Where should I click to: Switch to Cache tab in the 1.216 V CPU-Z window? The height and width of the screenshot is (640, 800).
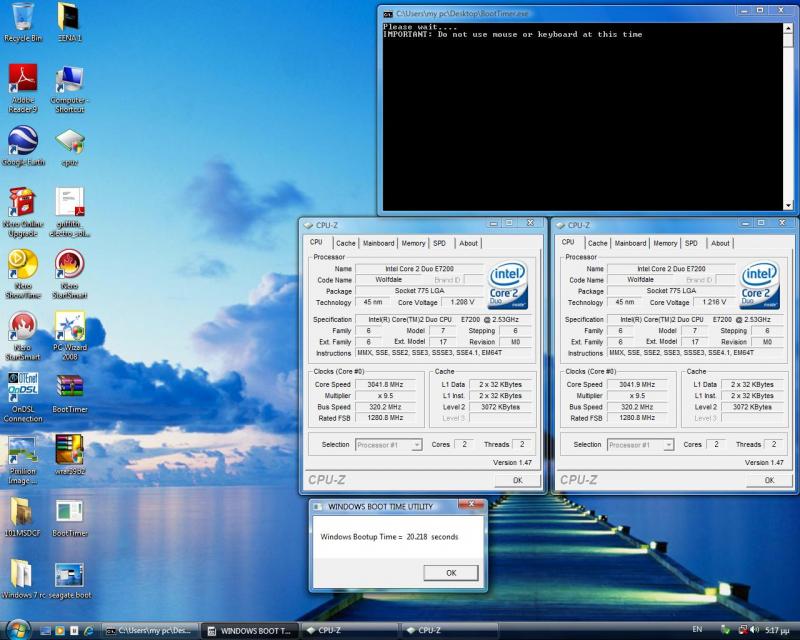tap(597, 243)
